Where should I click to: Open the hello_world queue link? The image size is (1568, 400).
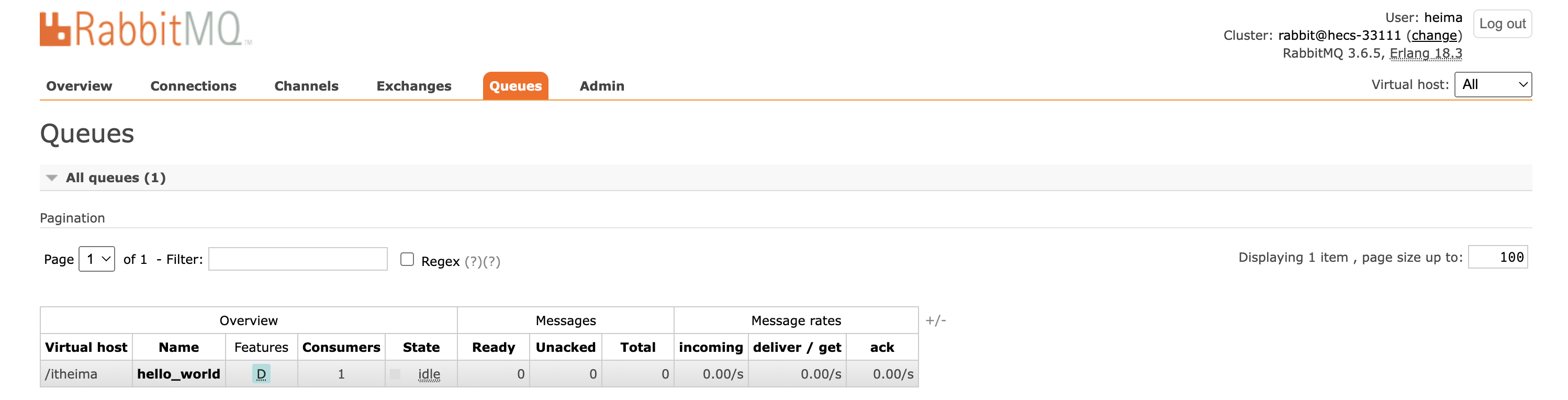tap(178, 374)
